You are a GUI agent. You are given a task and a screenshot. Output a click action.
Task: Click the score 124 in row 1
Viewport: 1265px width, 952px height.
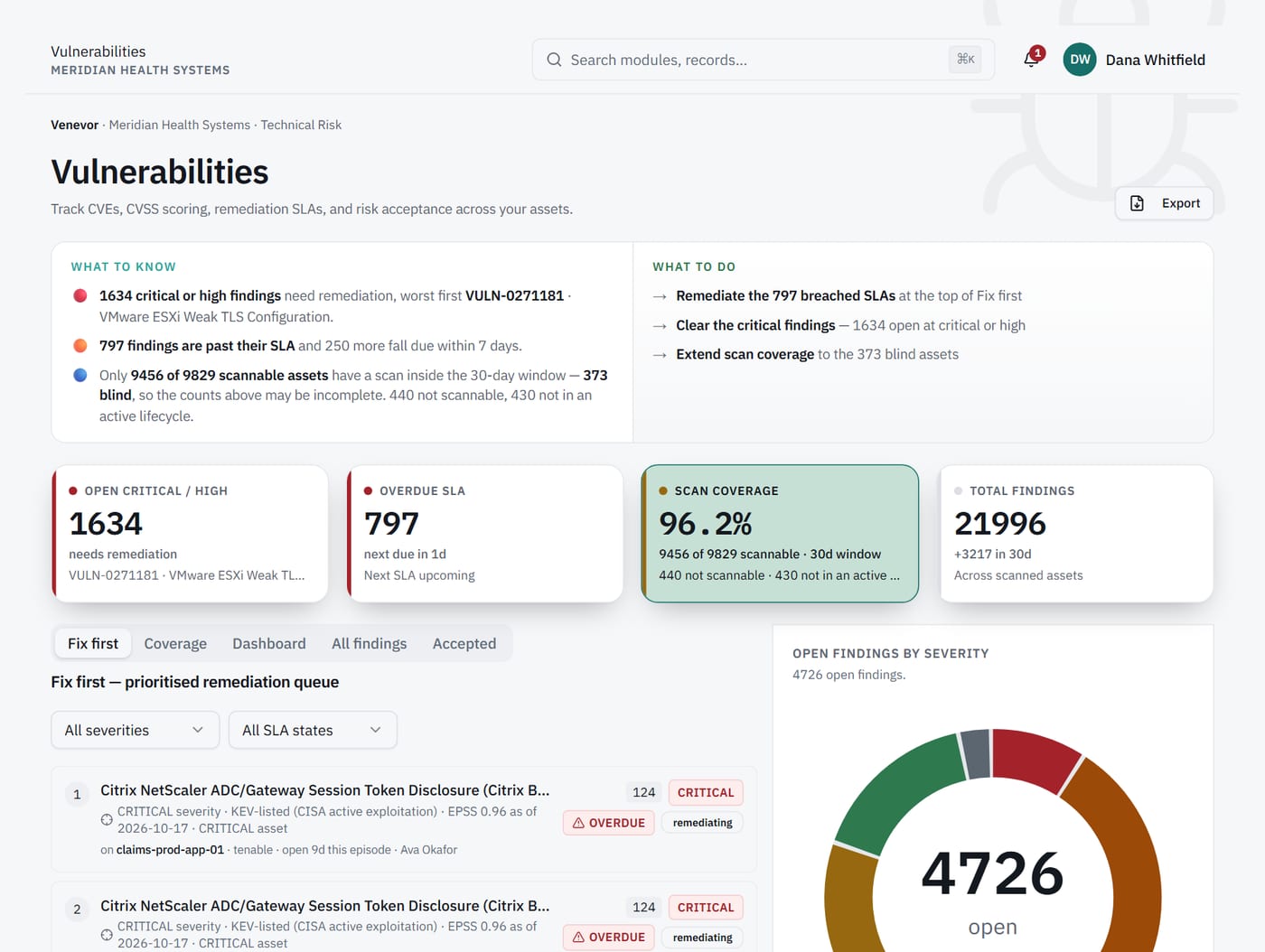(x=644, y=792)
